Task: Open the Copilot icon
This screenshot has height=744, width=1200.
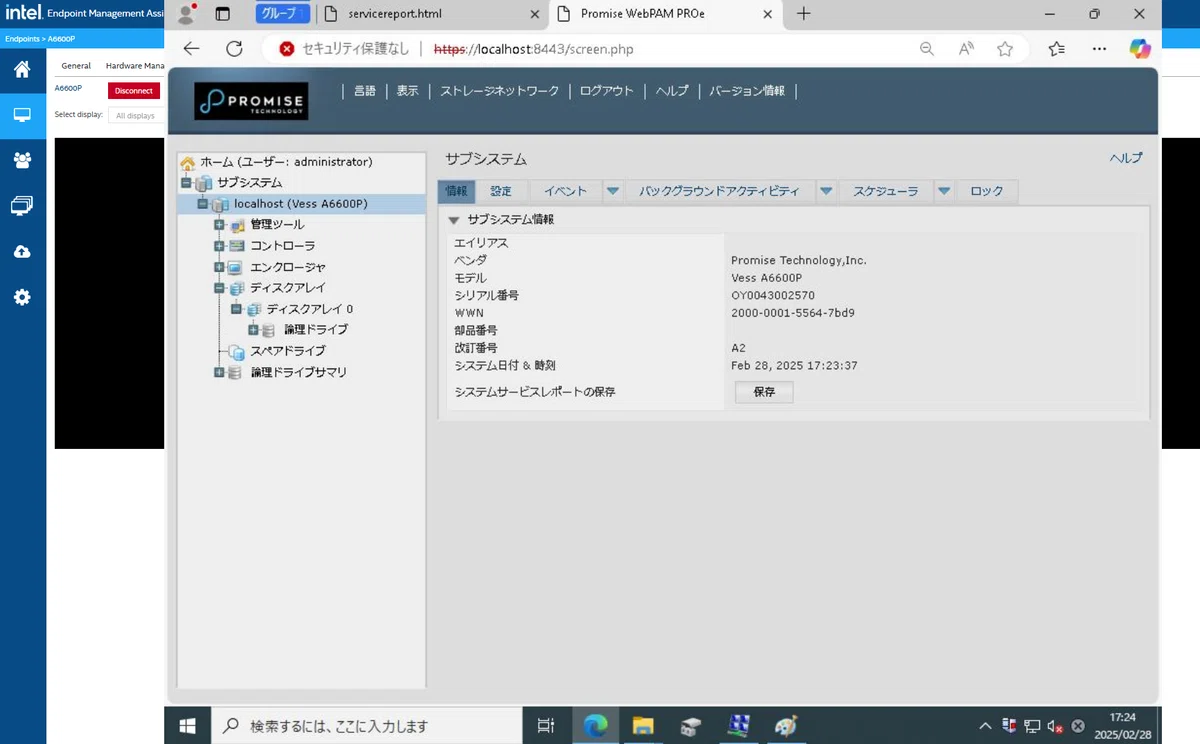Action: pos(1140,49)
